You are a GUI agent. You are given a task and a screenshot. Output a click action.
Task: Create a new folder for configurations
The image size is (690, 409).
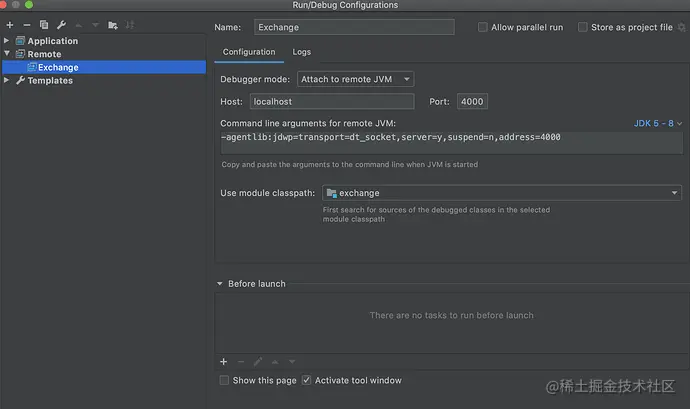113,25
